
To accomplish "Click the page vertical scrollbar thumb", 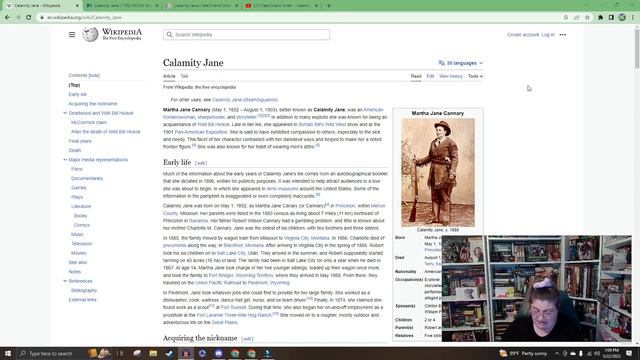I will (637, 48).
